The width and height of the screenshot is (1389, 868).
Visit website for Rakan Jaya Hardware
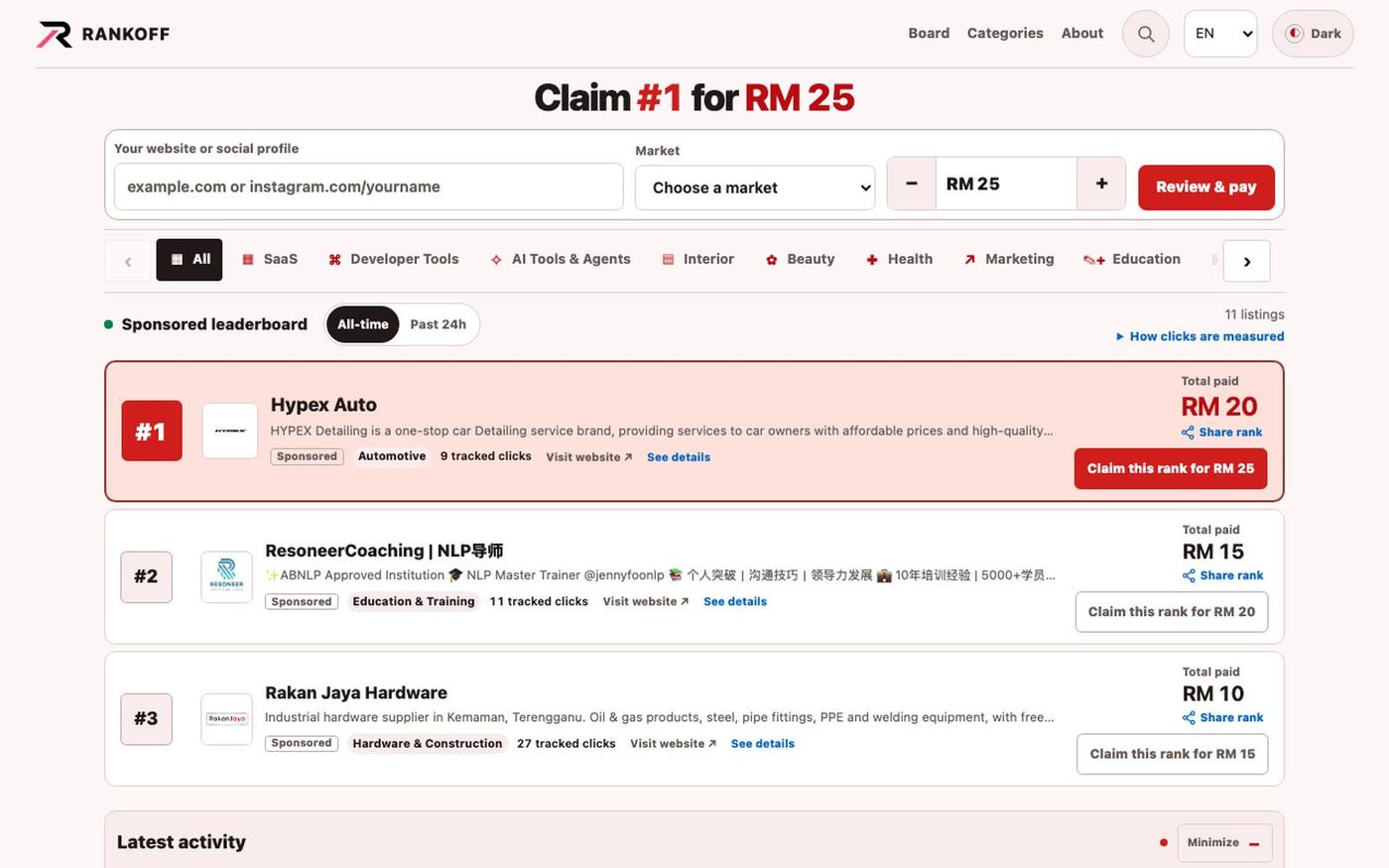click(673, 743)
